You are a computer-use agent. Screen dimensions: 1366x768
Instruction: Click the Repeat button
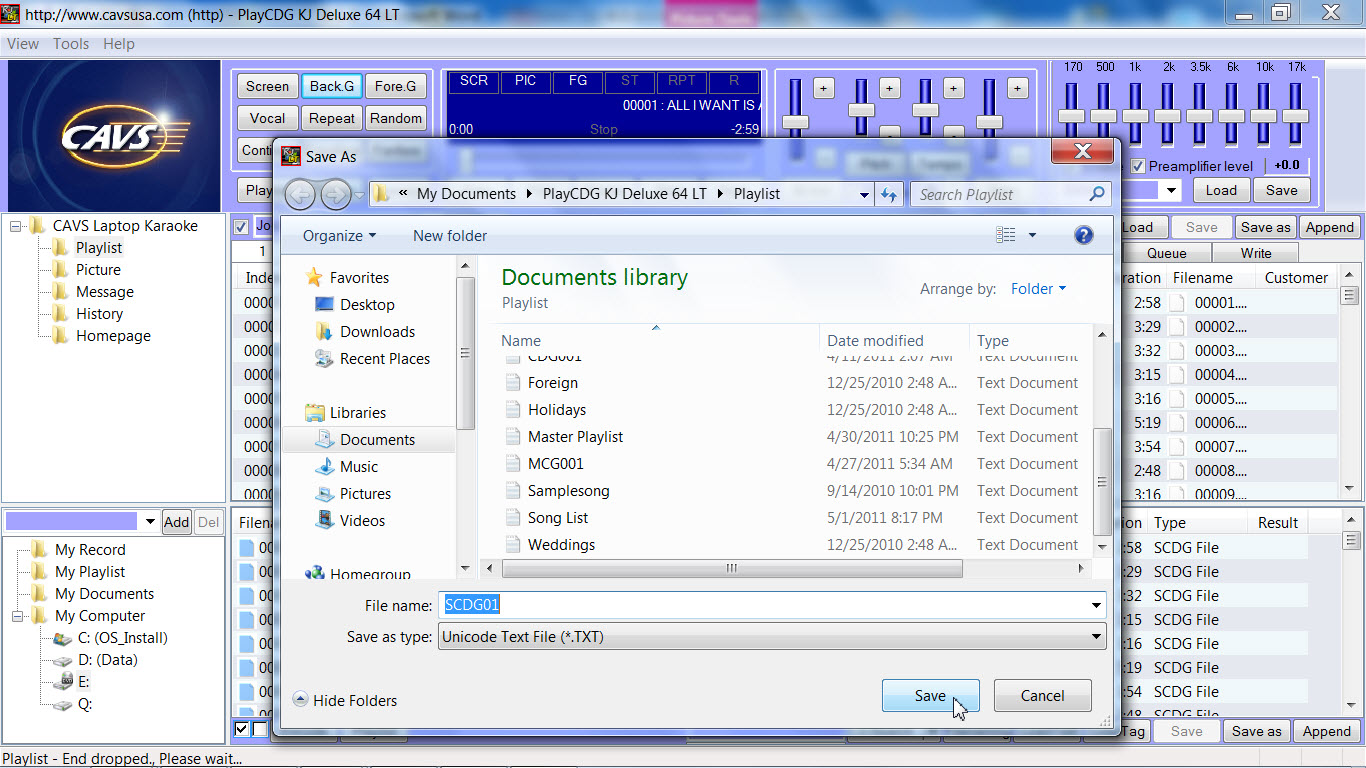tap(332, 118)
